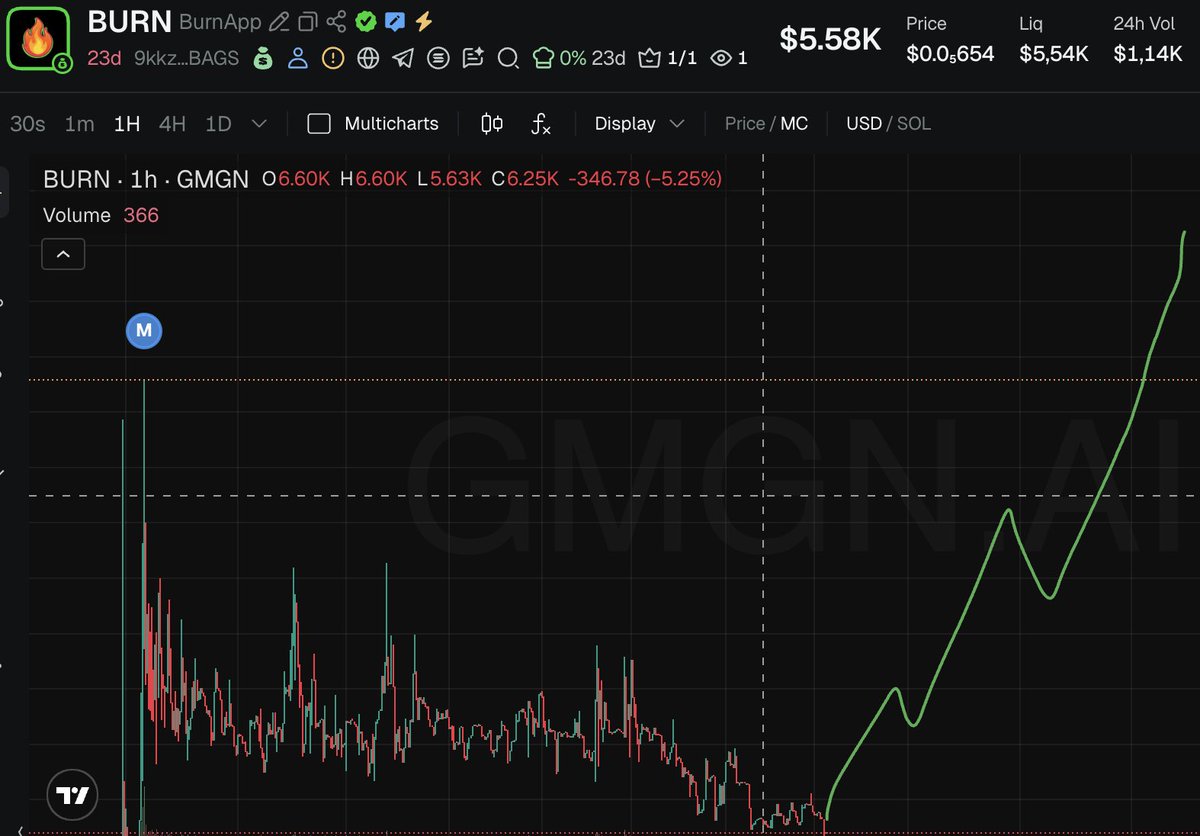Screen dimensions: 1200x836
Task: Open the Display dropdown
Action: coord(639,124)
